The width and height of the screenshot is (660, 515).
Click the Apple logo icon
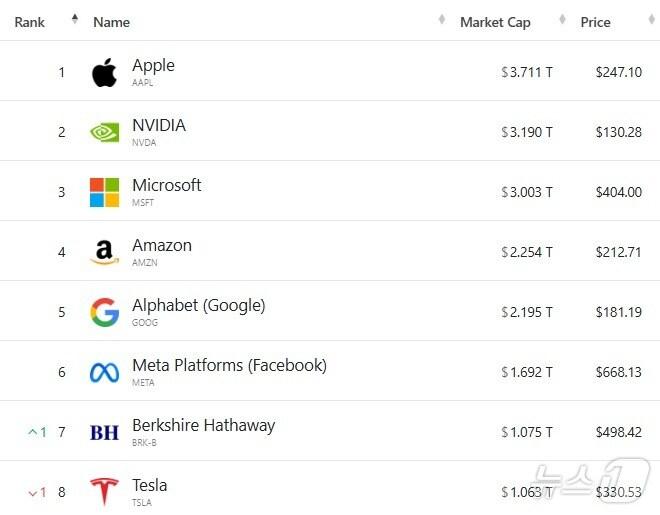(104, 72)
